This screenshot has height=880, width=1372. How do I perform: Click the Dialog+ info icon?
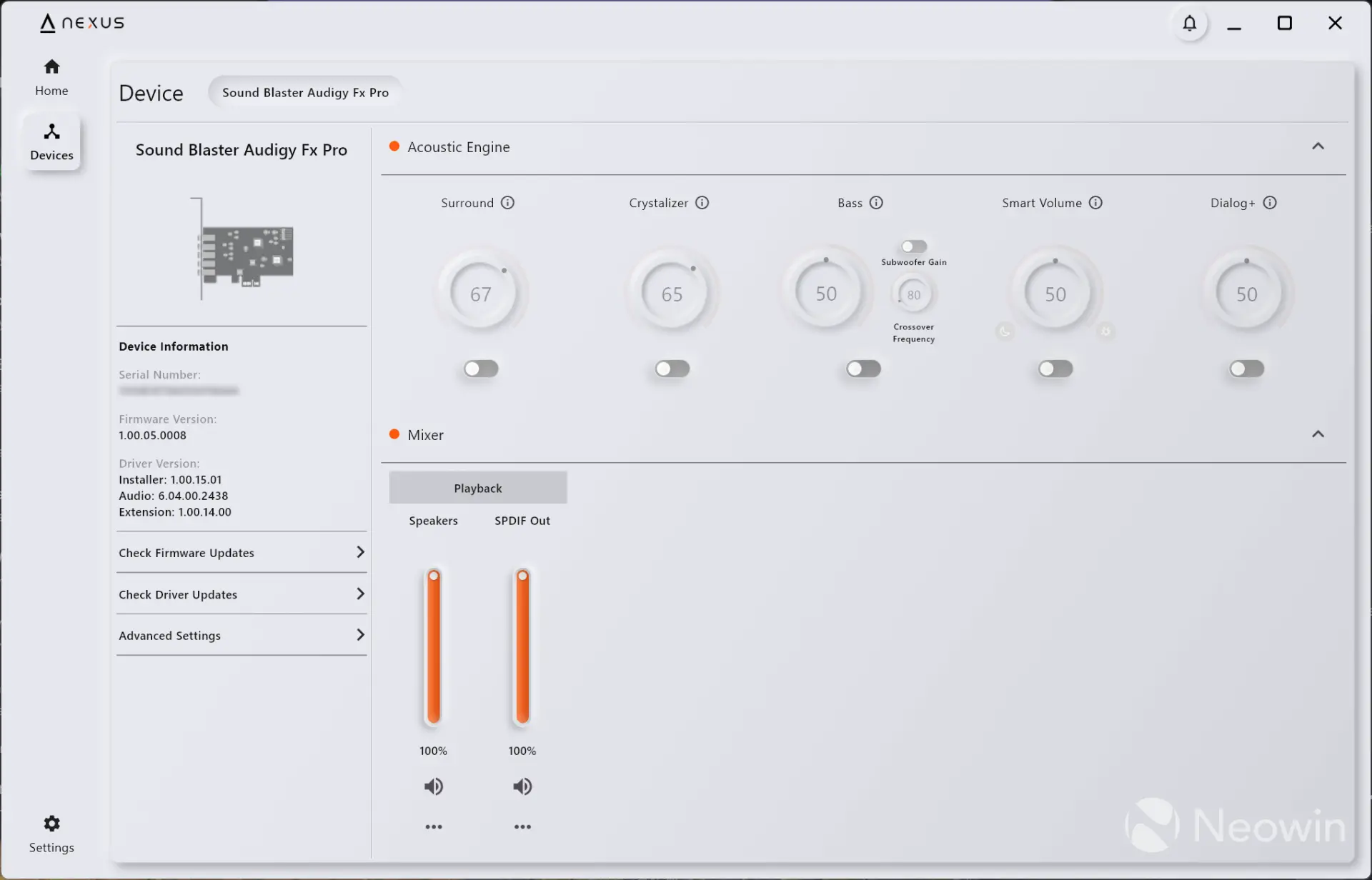(x=1270, y=203)
